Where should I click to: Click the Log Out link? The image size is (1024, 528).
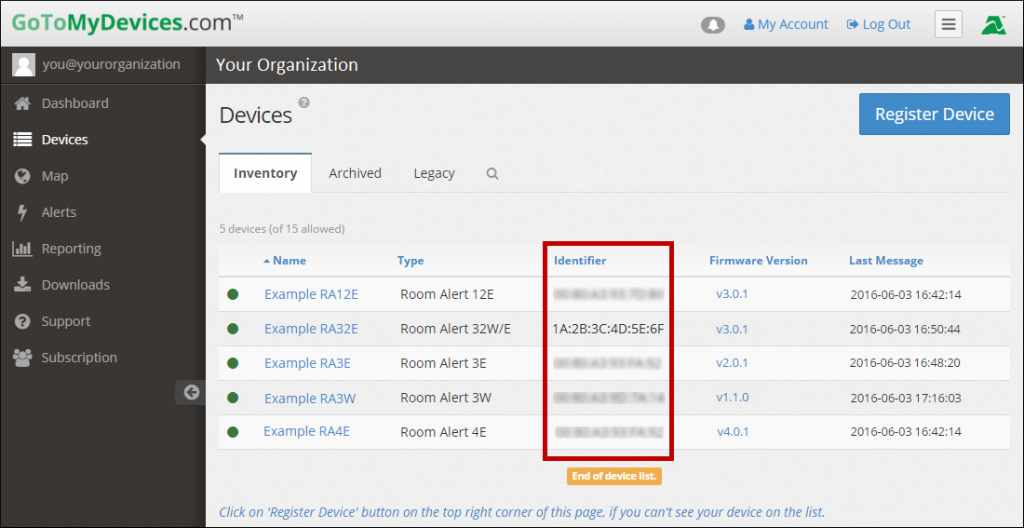(x=878, y=25)
